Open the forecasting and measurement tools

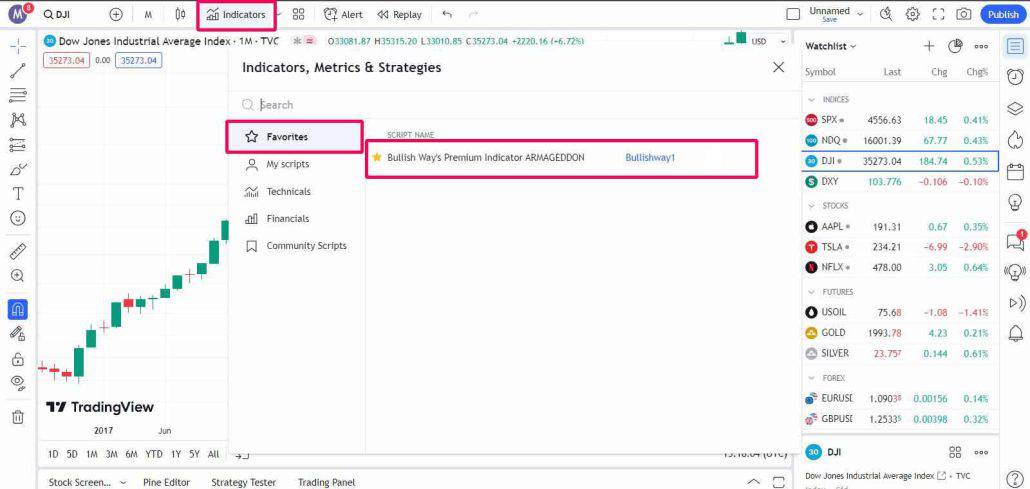click(18, 145)
